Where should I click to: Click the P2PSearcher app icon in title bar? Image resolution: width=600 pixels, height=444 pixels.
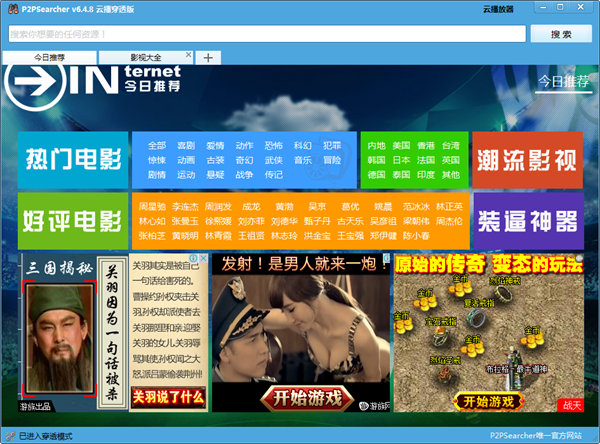pos(10,9)
